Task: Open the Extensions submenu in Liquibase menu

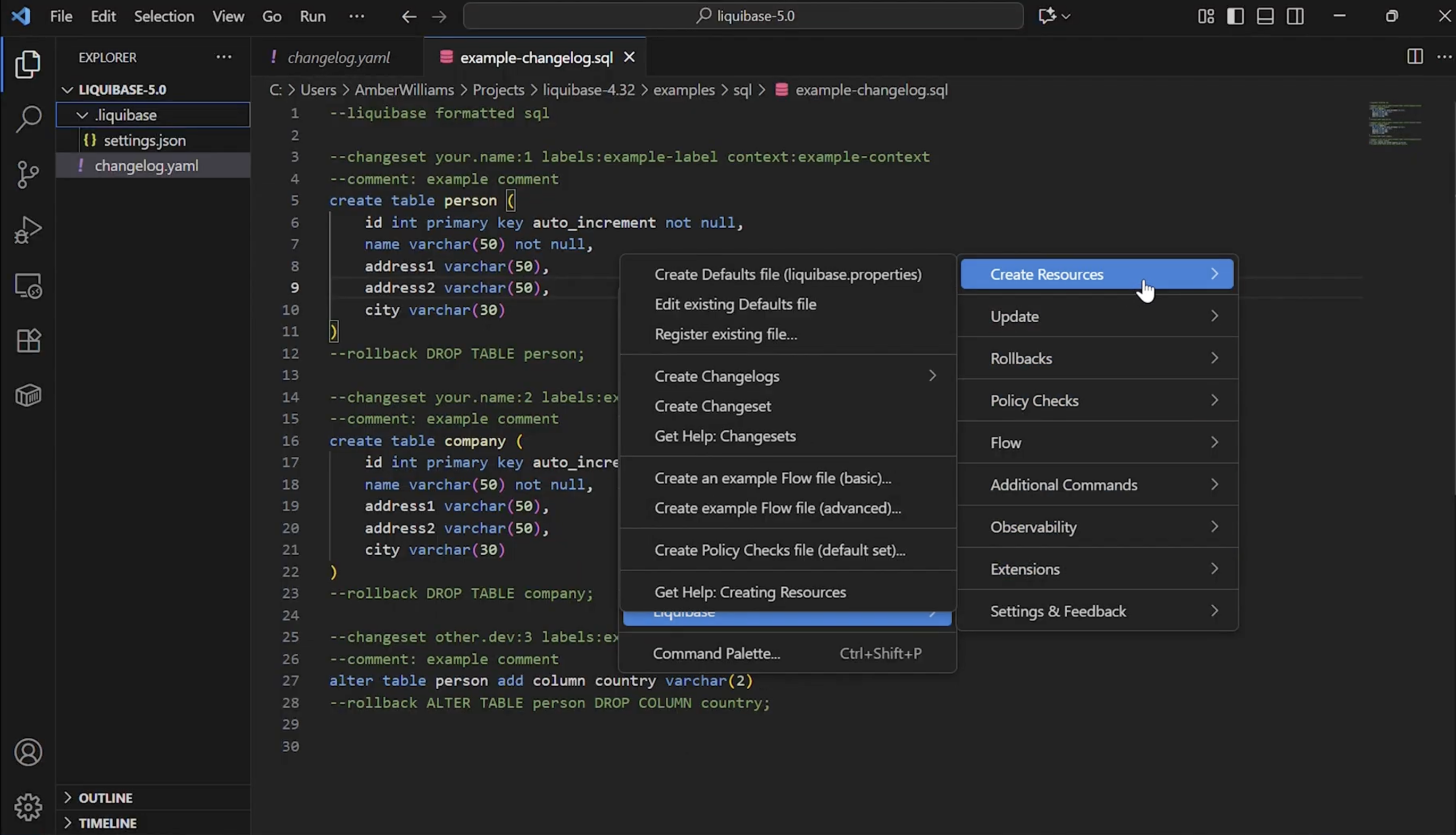Action: [x=1097, y=569]
